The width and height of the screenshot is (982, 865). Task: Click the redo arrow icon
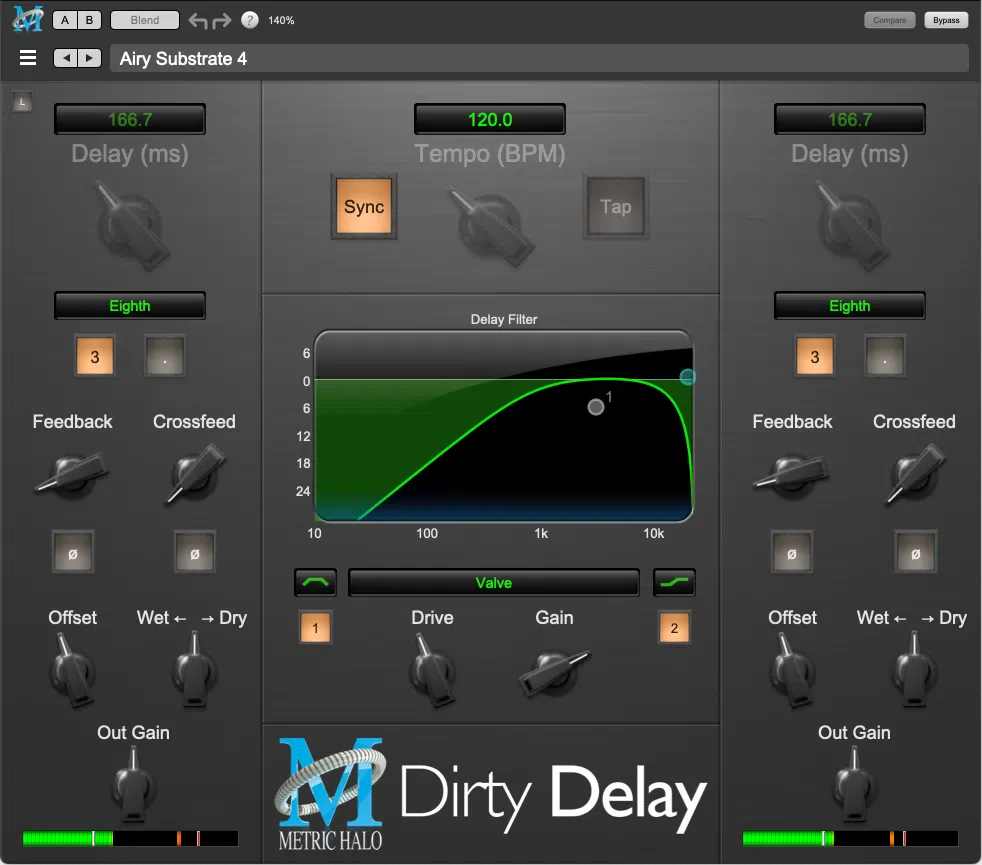222,21
